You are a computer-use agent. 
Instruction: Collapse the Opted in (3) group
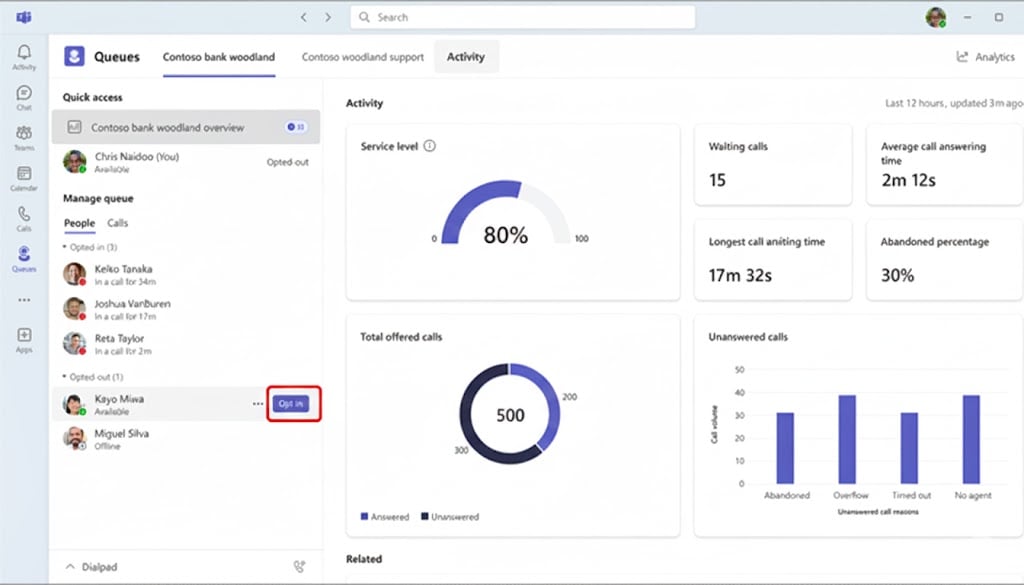pyautogui.click(x=63, y=244)
